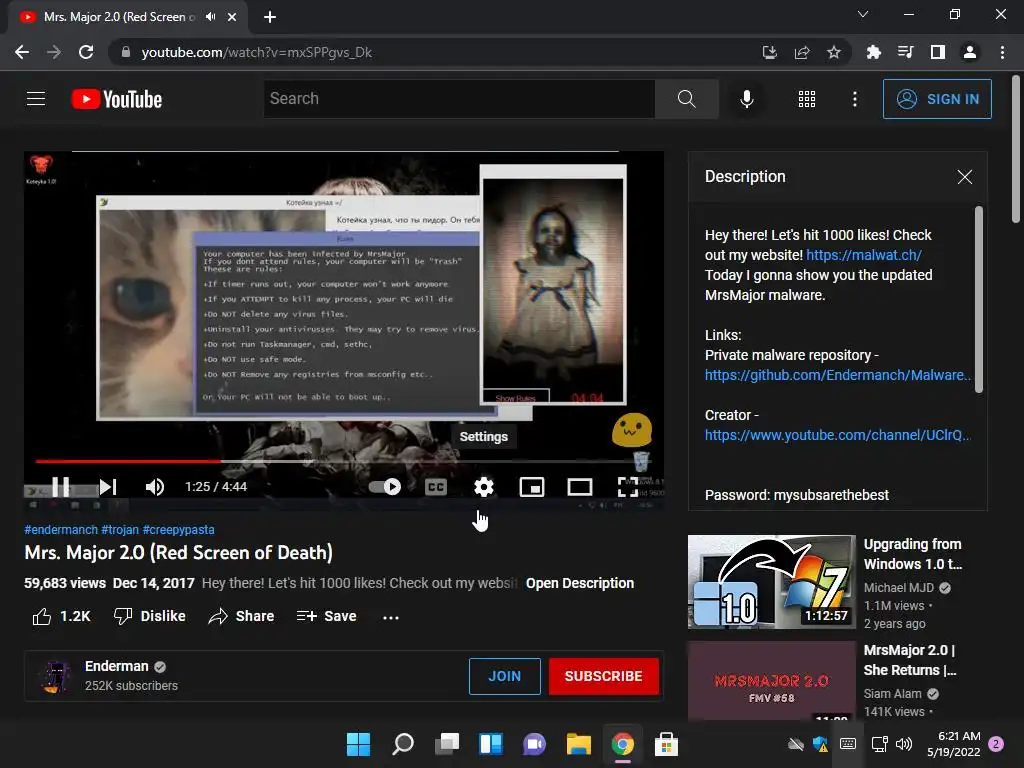Open the YouTube guide hamburger menu
Screen dimensions: 1024x768
36,99
